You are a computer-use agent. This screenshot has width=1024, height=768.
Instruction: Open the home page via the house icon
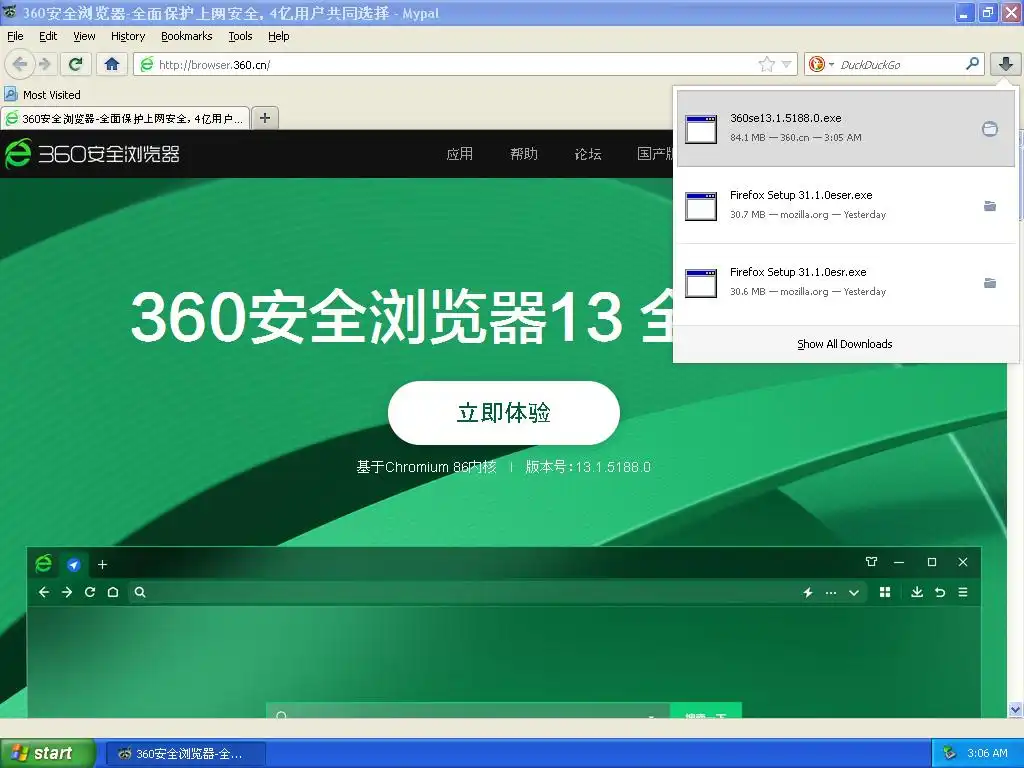point(112,64)
